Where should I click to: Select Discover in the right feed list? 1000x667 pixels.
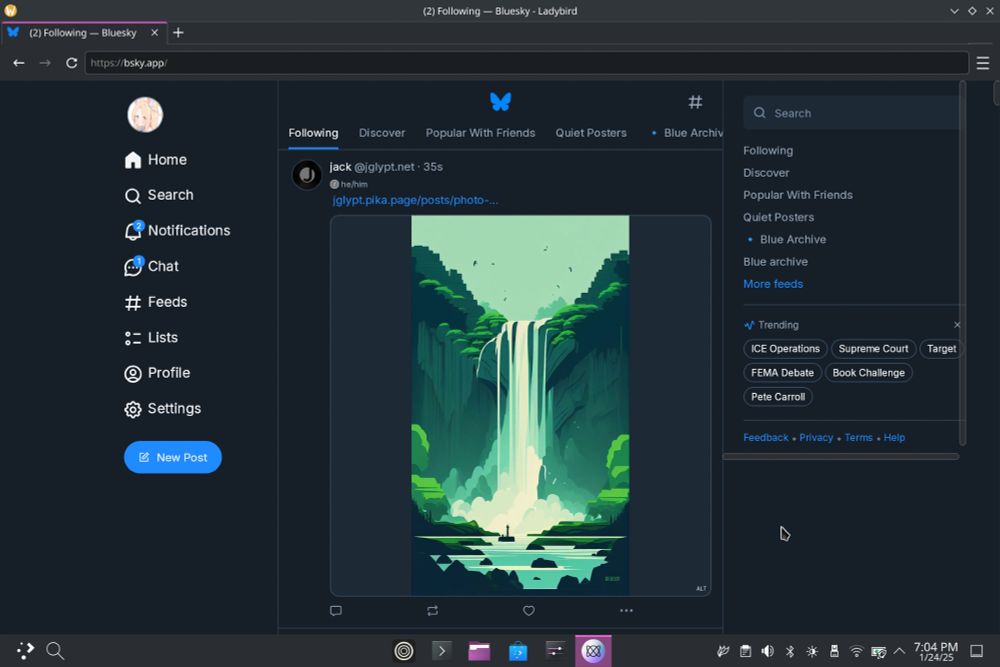[766, 173]
